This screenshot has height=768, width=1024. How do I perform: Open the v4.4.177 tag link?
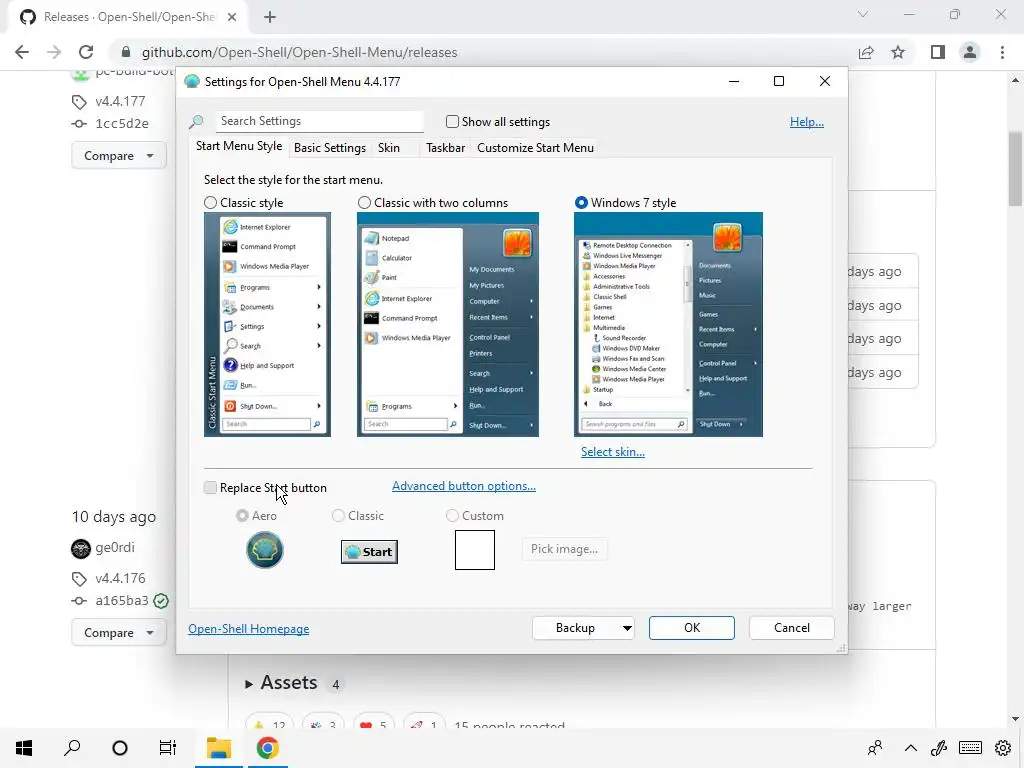120,101
